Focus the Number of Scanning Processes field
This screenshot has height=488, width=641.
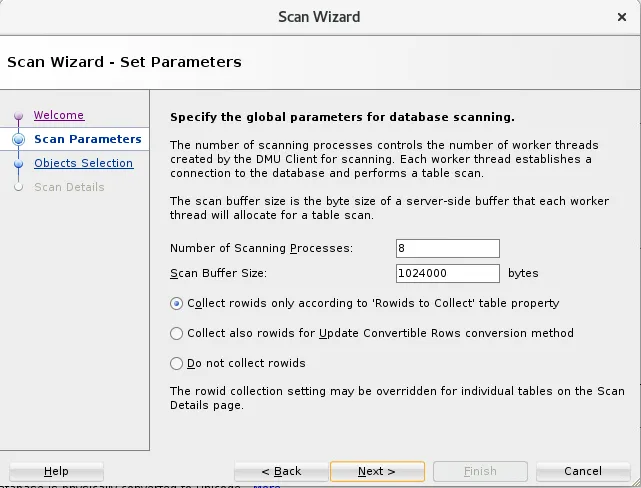coord(447,248)
